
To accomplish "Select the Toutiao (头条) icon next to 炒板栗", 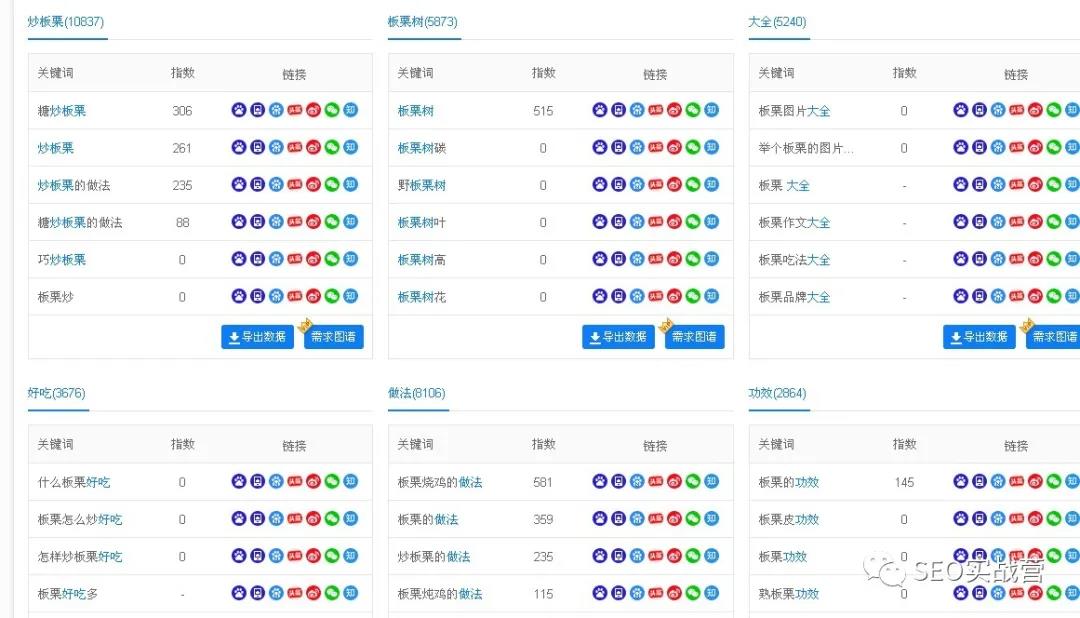I will coord(294,148).
